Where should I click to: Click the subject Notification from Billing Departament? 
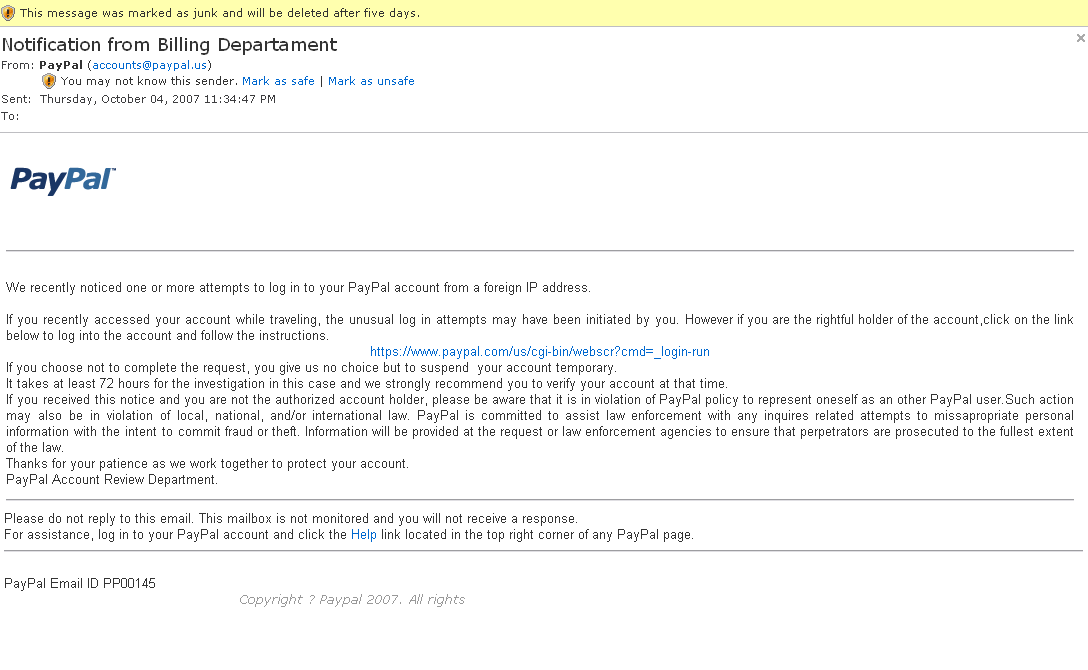pos(169,45)
